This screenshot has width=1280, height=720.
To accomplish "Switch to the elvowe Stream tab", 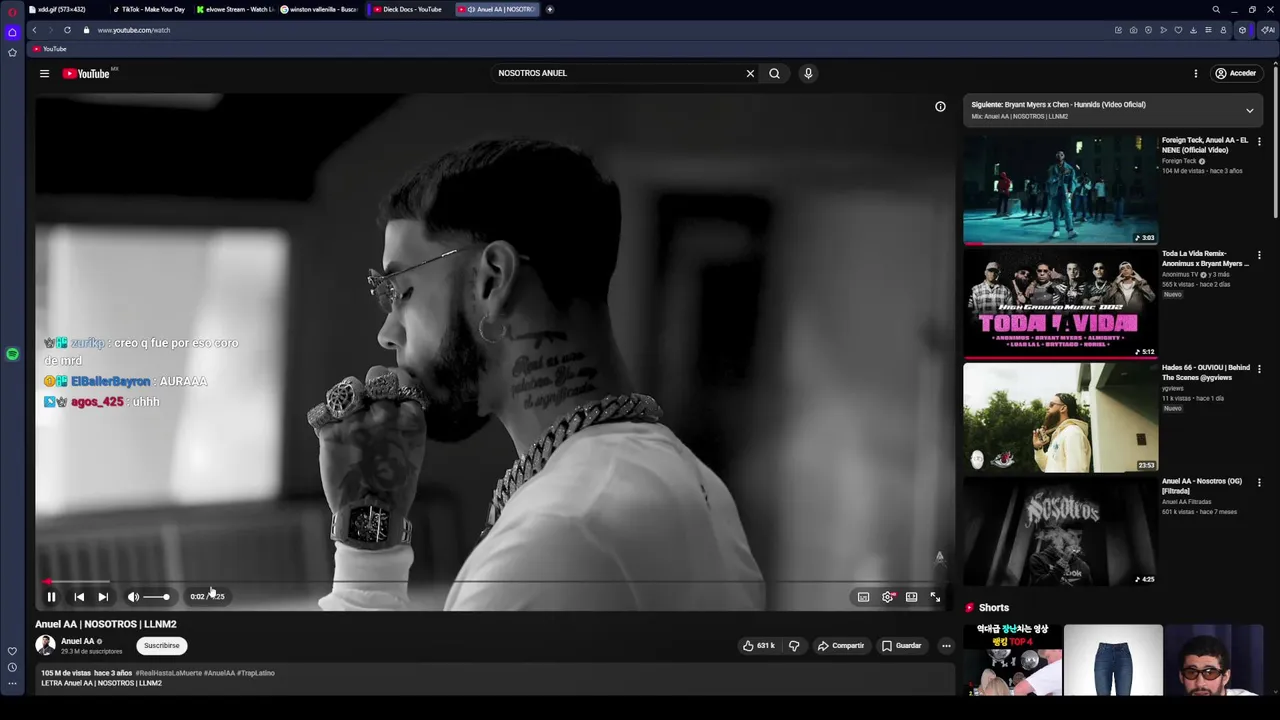I will click(x=234, y=9).
